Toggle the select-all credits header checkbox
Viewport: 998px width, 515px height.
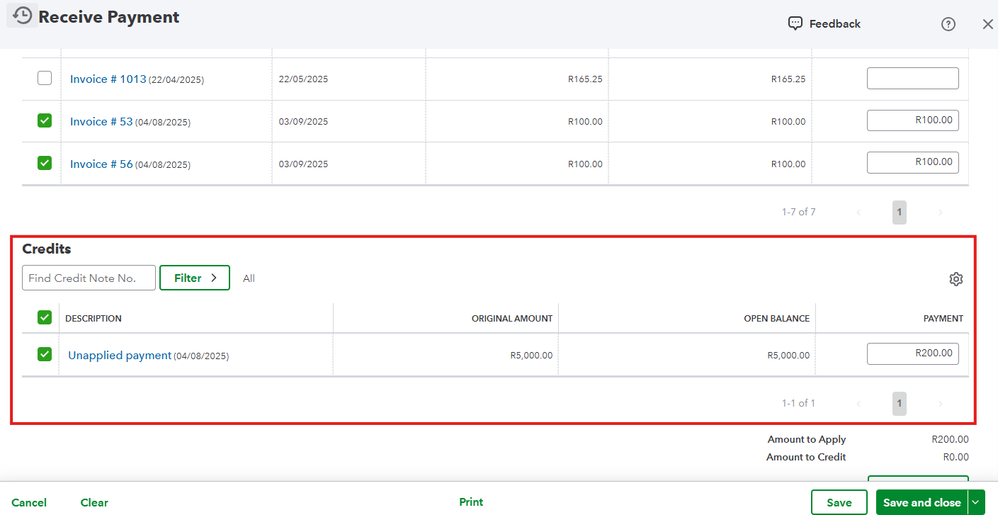click(44, 317)
